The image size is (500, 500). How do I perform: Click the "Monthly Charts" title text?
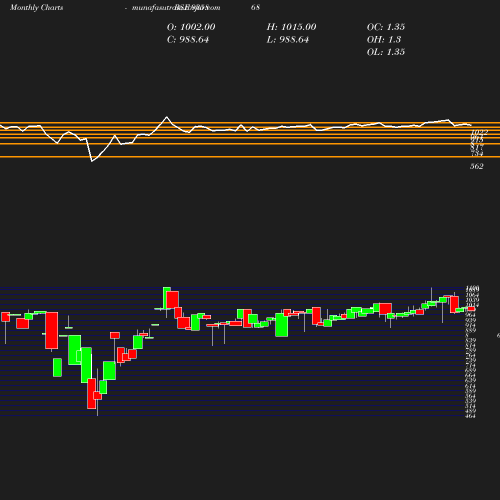[37, 7]
